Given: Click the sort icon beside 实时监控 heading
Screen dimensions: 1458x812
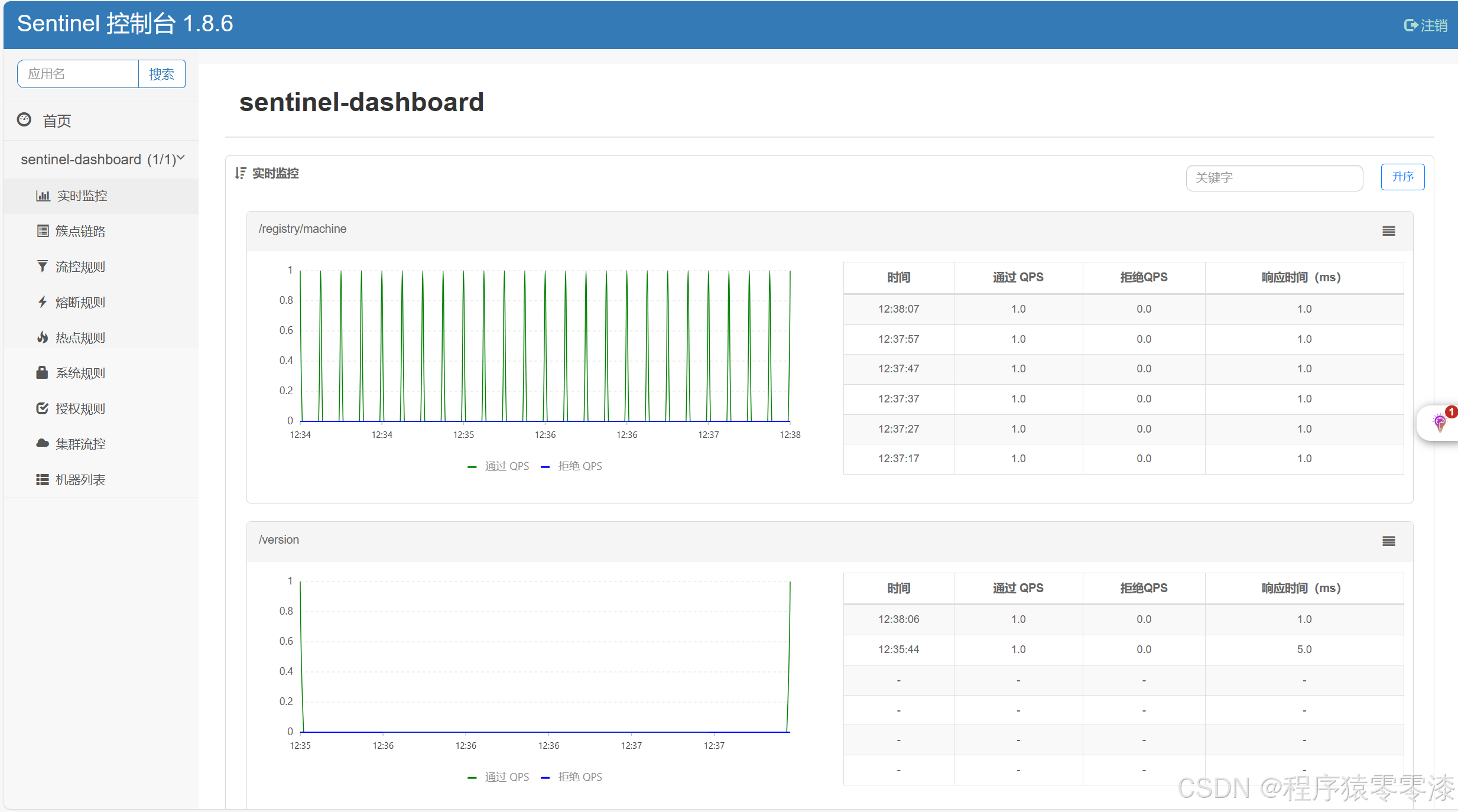Looking at the screenshot, I should [x=241, y=173].
